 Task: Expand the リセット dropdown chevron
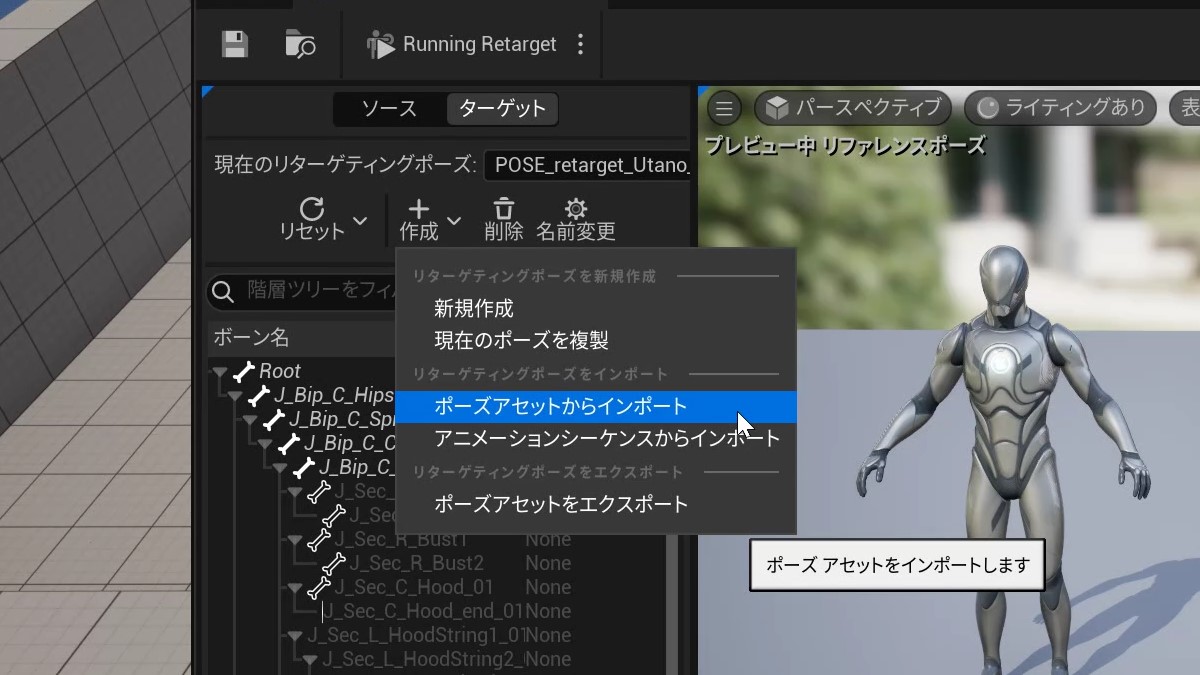tap(360, 220)
